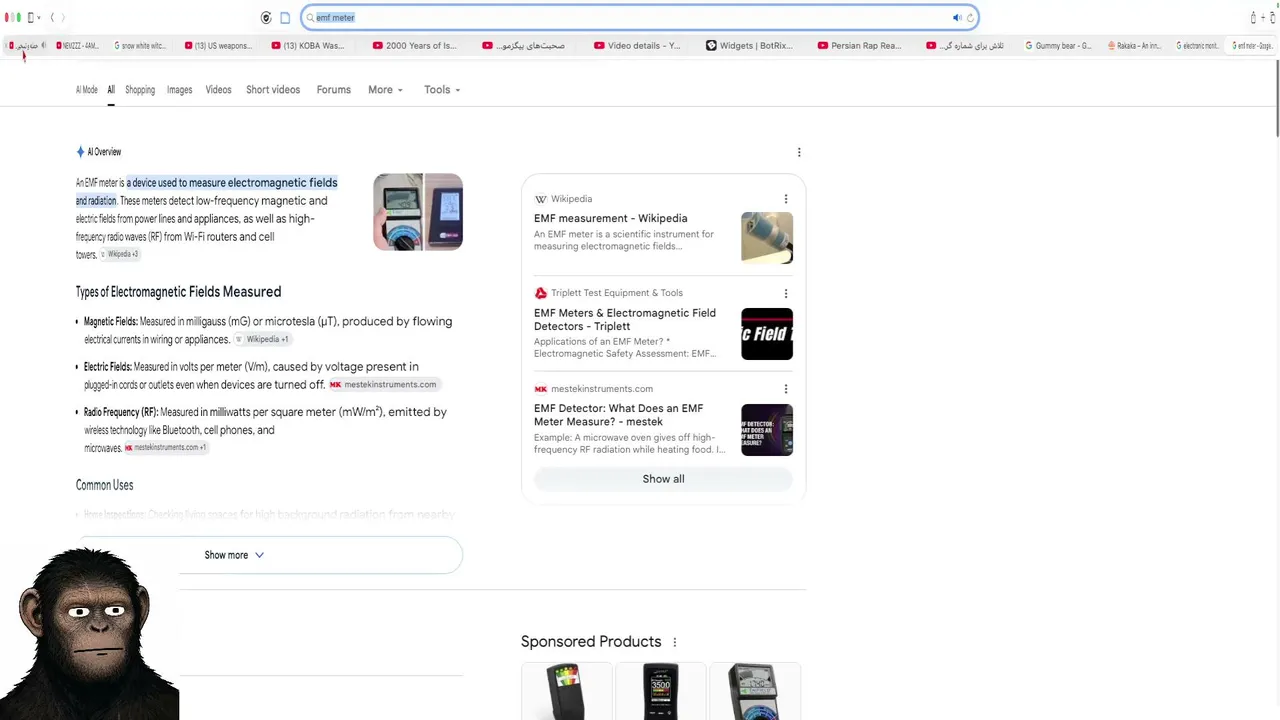Image resolution: width=1280 pixels, height=720 pixels.
Task: Open the page reader icon beside the address bar
Action: point(285,17)
